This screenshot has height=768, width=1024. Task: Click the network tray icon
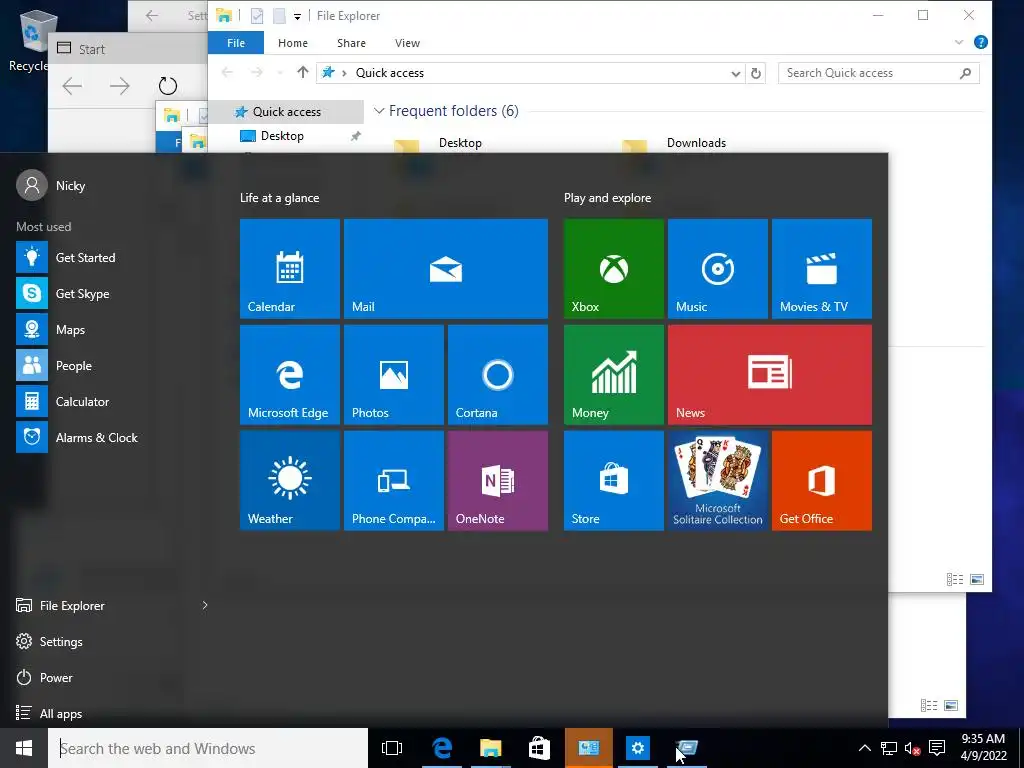(888, 748)
